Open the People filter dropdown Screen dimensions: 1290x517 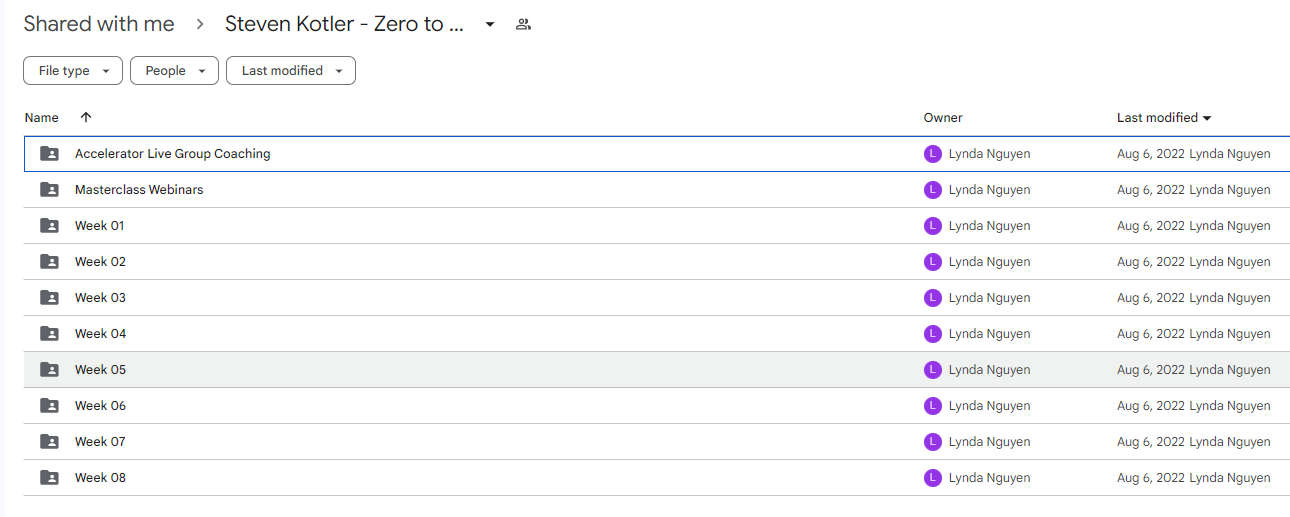174,71
